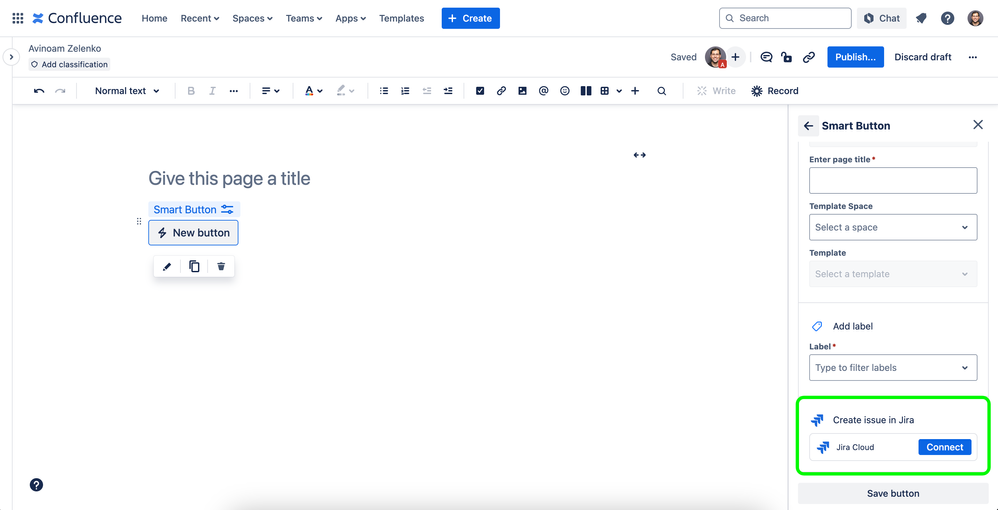Expand the left sidebar chevron
Viewport: 998px width, 510px height.
tap(11, 57)
